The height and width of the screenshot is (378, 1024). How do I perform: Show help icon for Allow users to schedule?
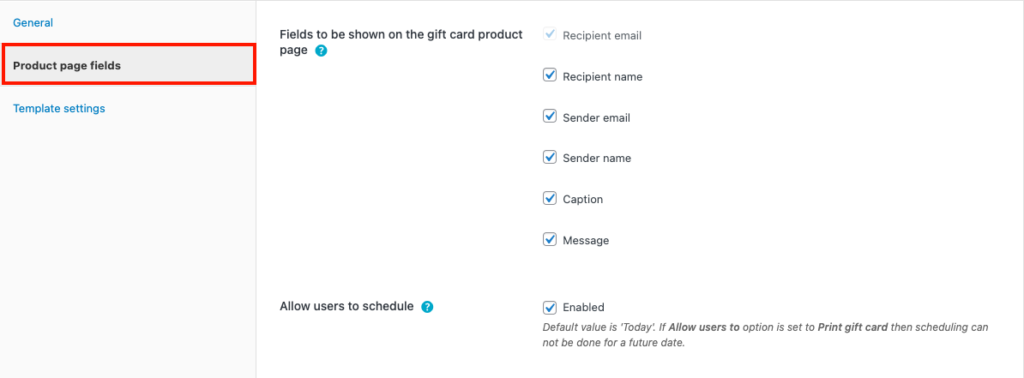[x=427, y=307]
